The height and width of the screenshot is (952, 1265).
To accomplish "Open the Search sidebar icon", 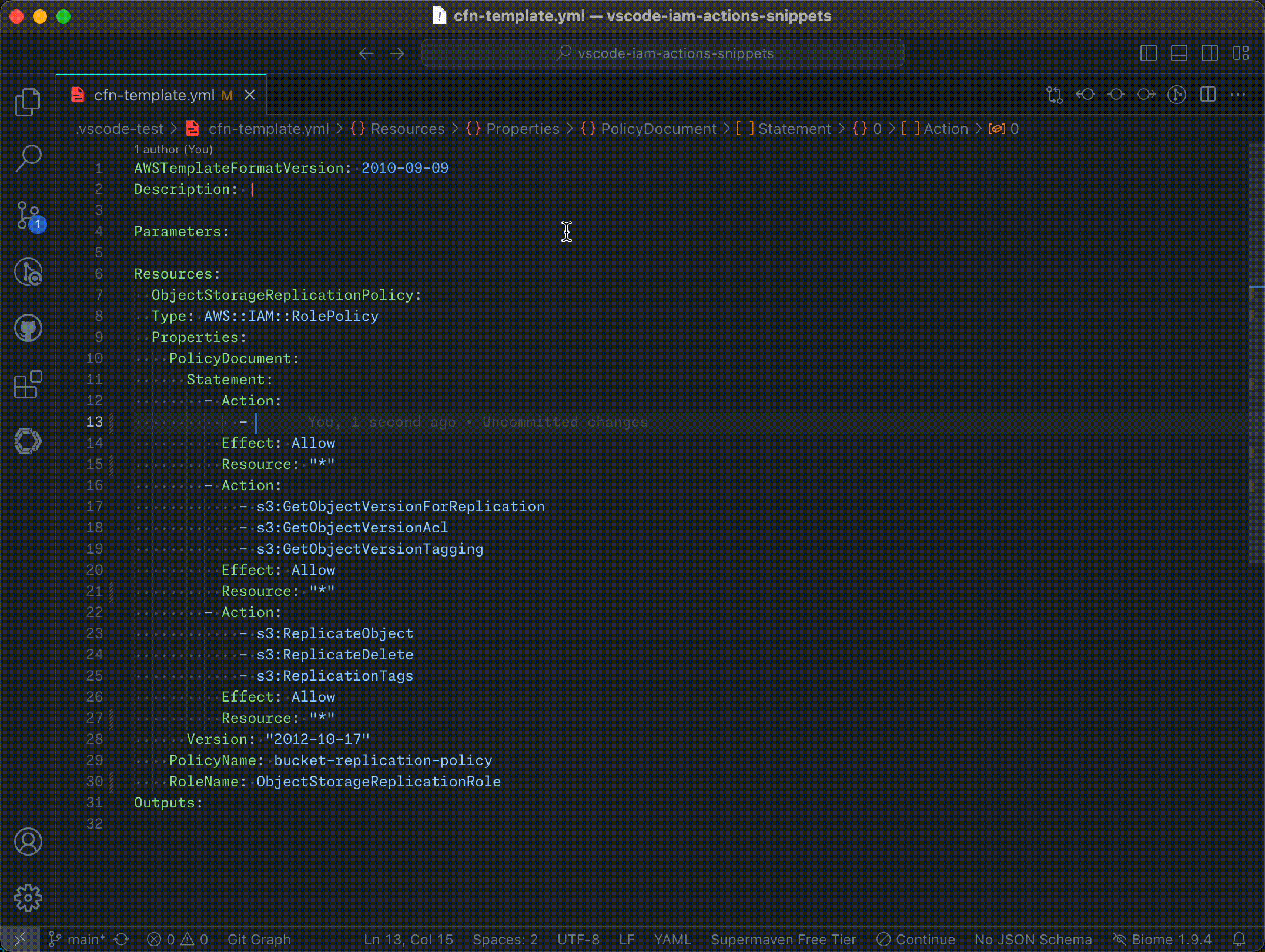I will (x=28, y=157).
